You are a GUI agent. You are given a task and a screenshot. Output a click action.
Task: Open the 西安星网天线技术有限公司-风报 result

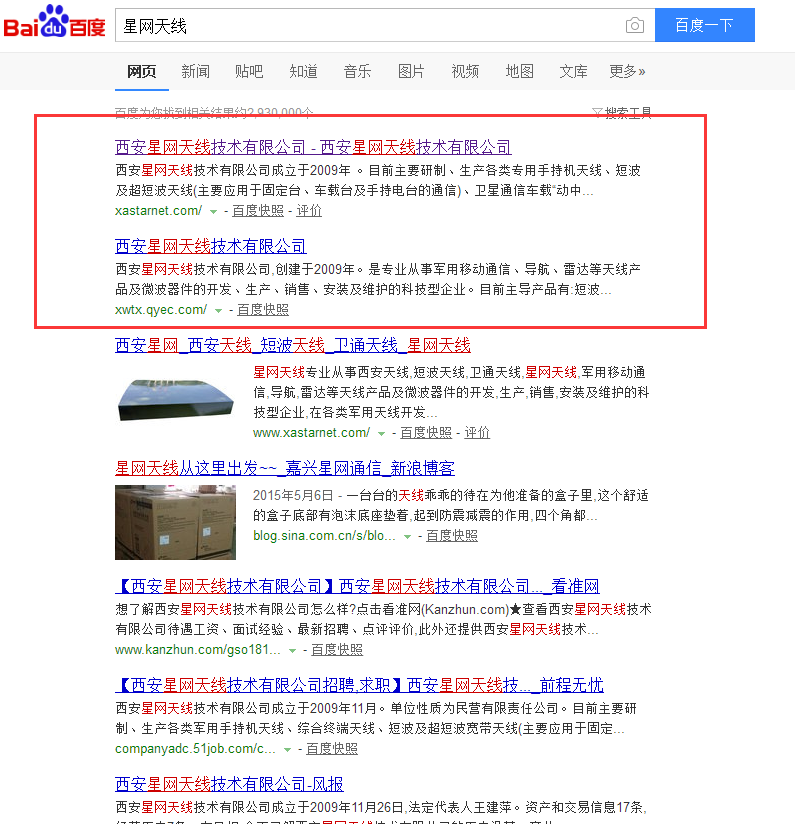(229, 784)
